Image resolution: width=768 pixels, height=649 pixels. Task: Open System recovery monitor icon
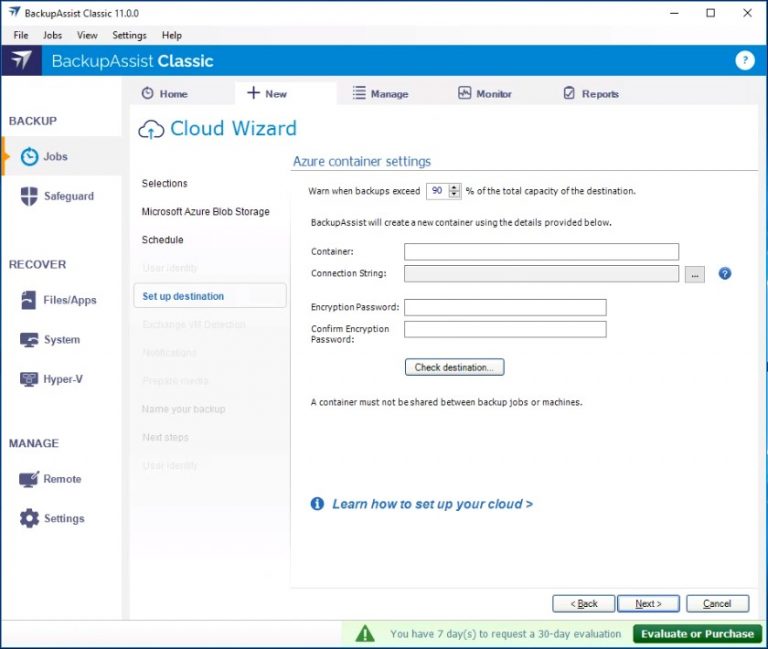30,340
